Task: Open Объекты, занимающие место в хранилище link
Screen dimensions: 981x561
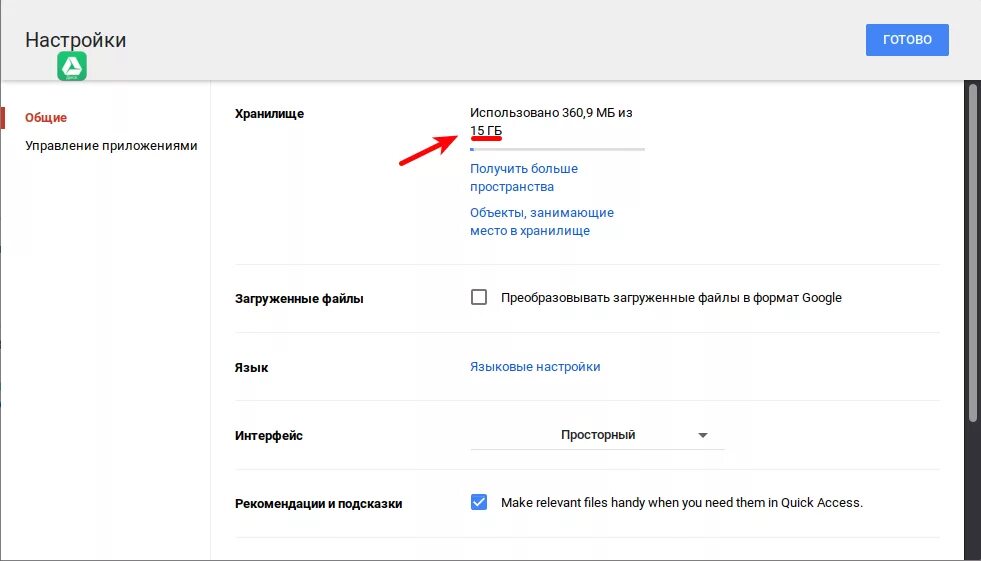Action: (542, 221)
